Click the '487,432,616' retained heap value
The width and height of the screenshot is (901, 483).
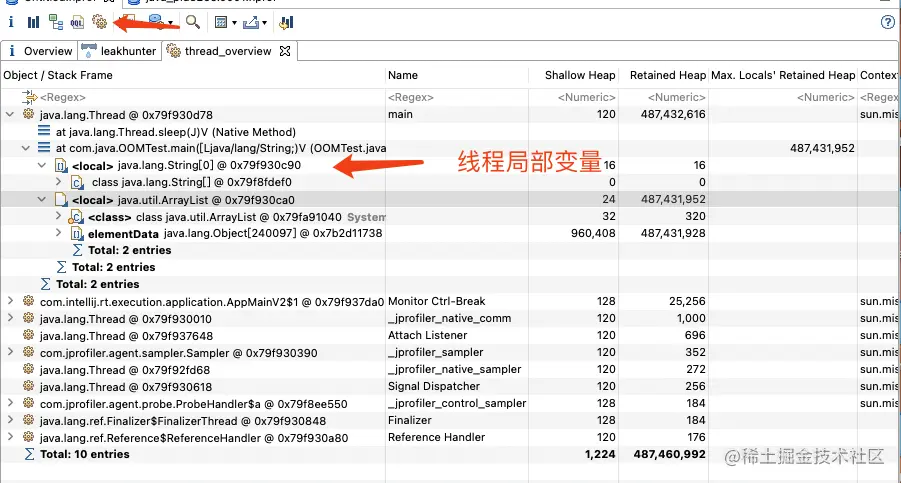pos(673,114)
